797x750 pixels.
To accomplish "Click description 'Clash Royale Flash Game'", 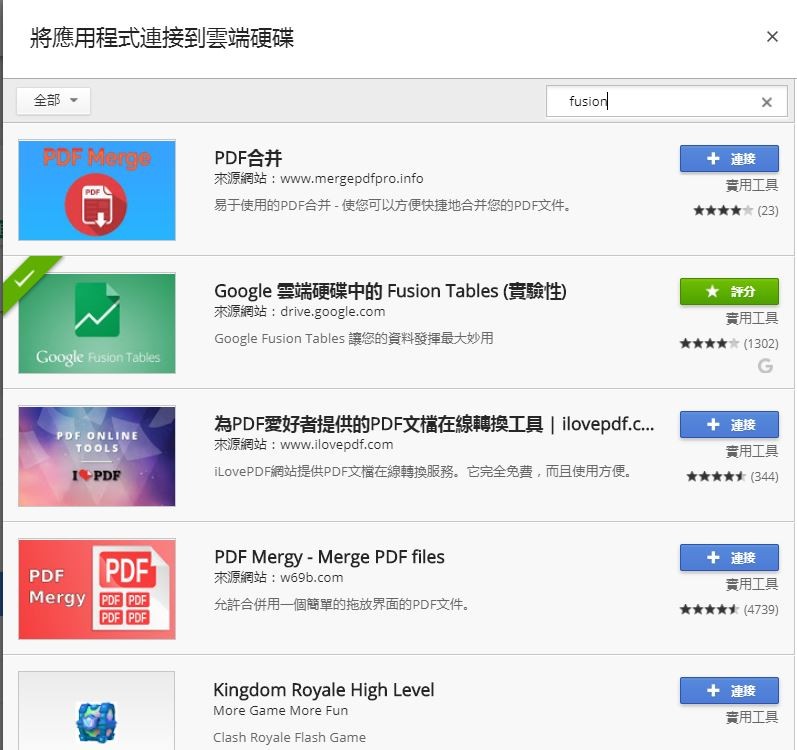I will point(289,737).
